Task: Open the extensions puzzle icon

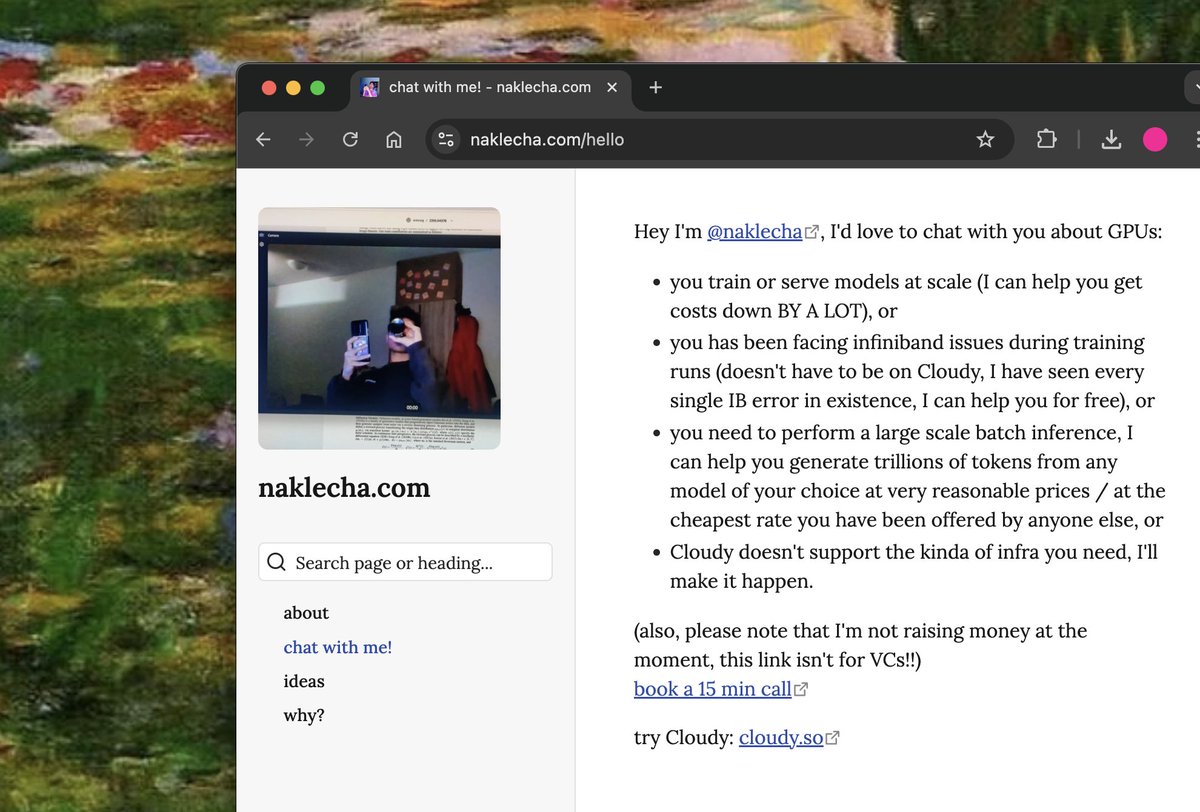Action: point(1046,140)
